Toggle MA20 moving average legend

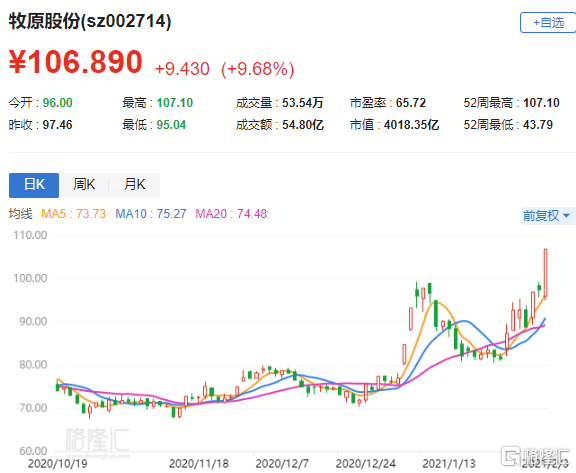231,214
